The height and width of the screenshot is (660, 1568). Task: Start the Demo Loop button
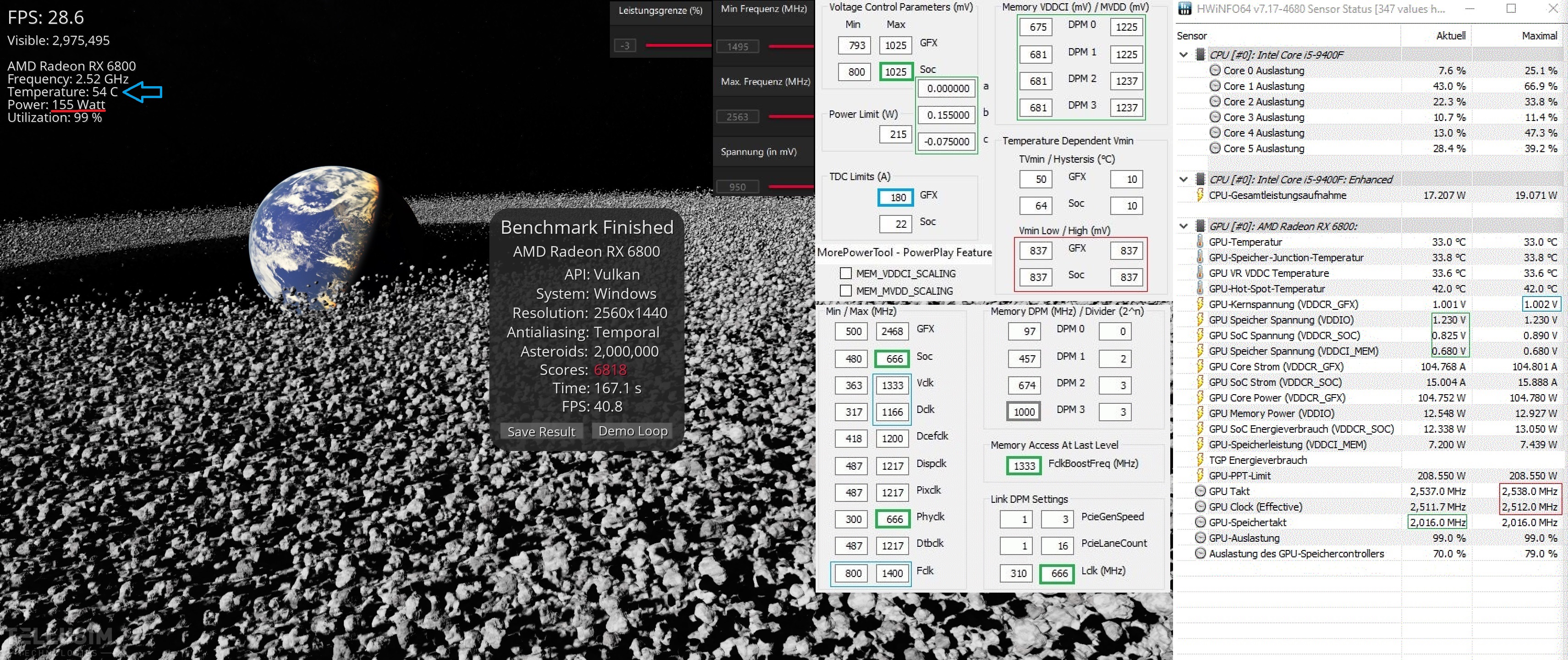[x=632, y=431]
